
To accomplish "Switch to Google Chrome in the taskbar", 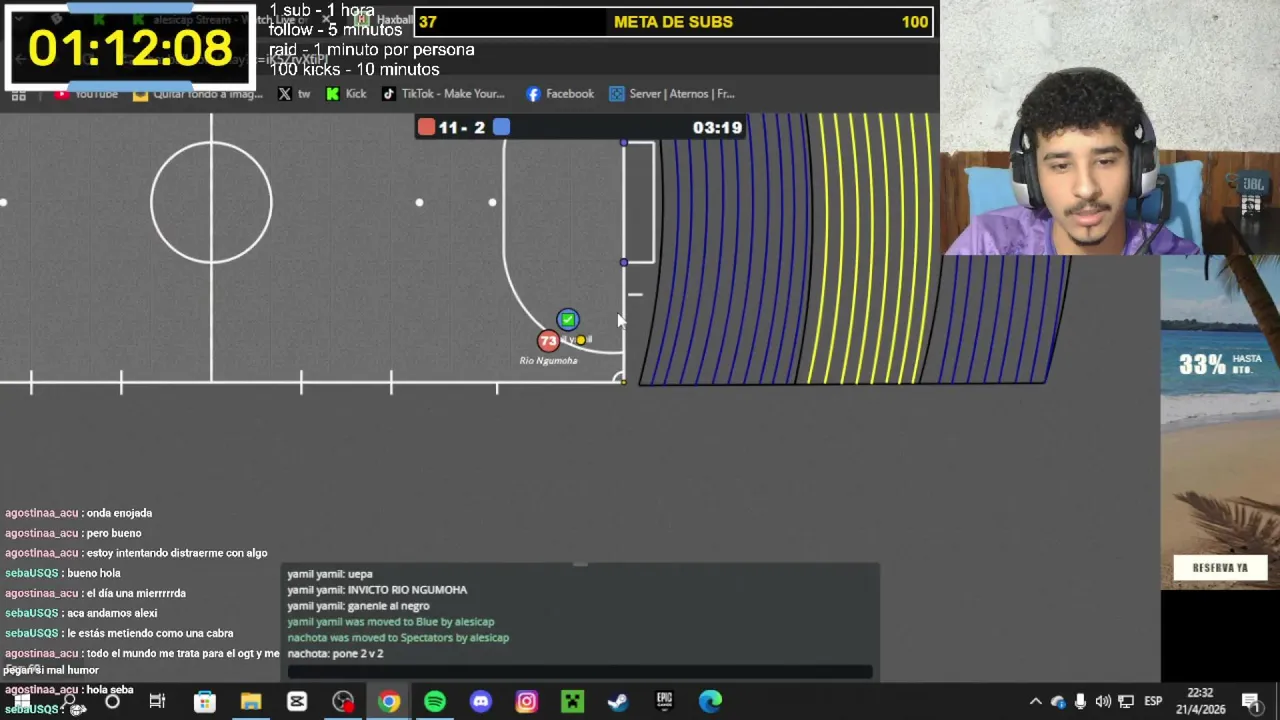I will click(x=389, y=702).
